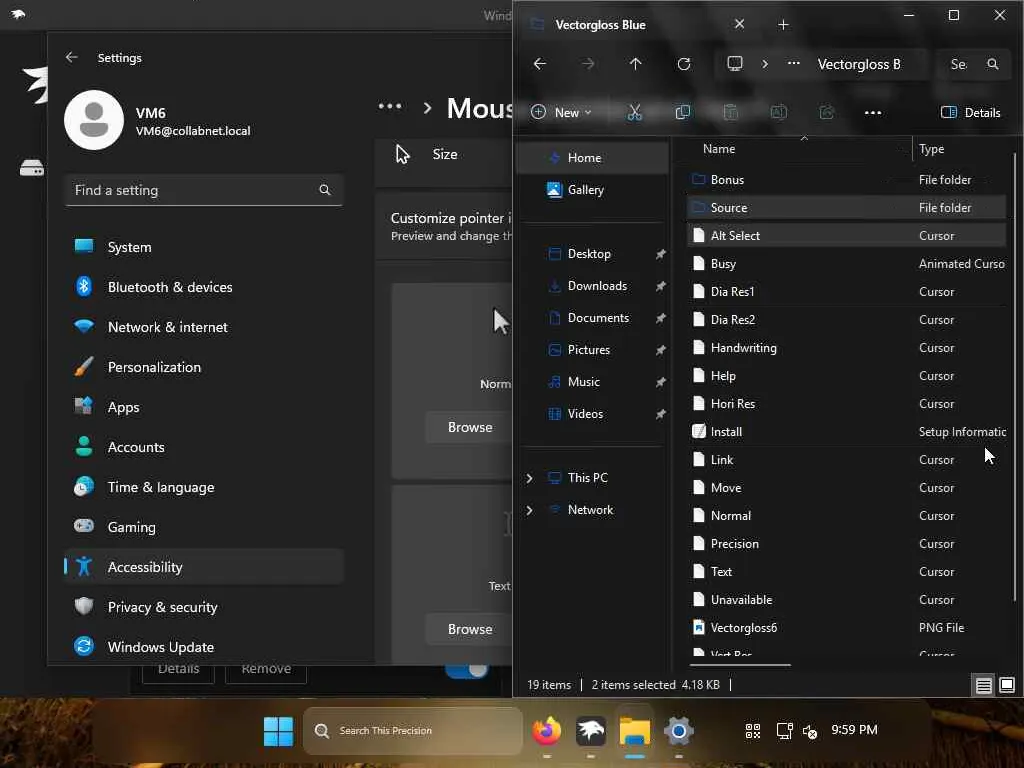Image resolution: width=1024 pixels, height=768 pixels.
Task: Select the Handwriting cursor file
Action: (x=846, y=347)
